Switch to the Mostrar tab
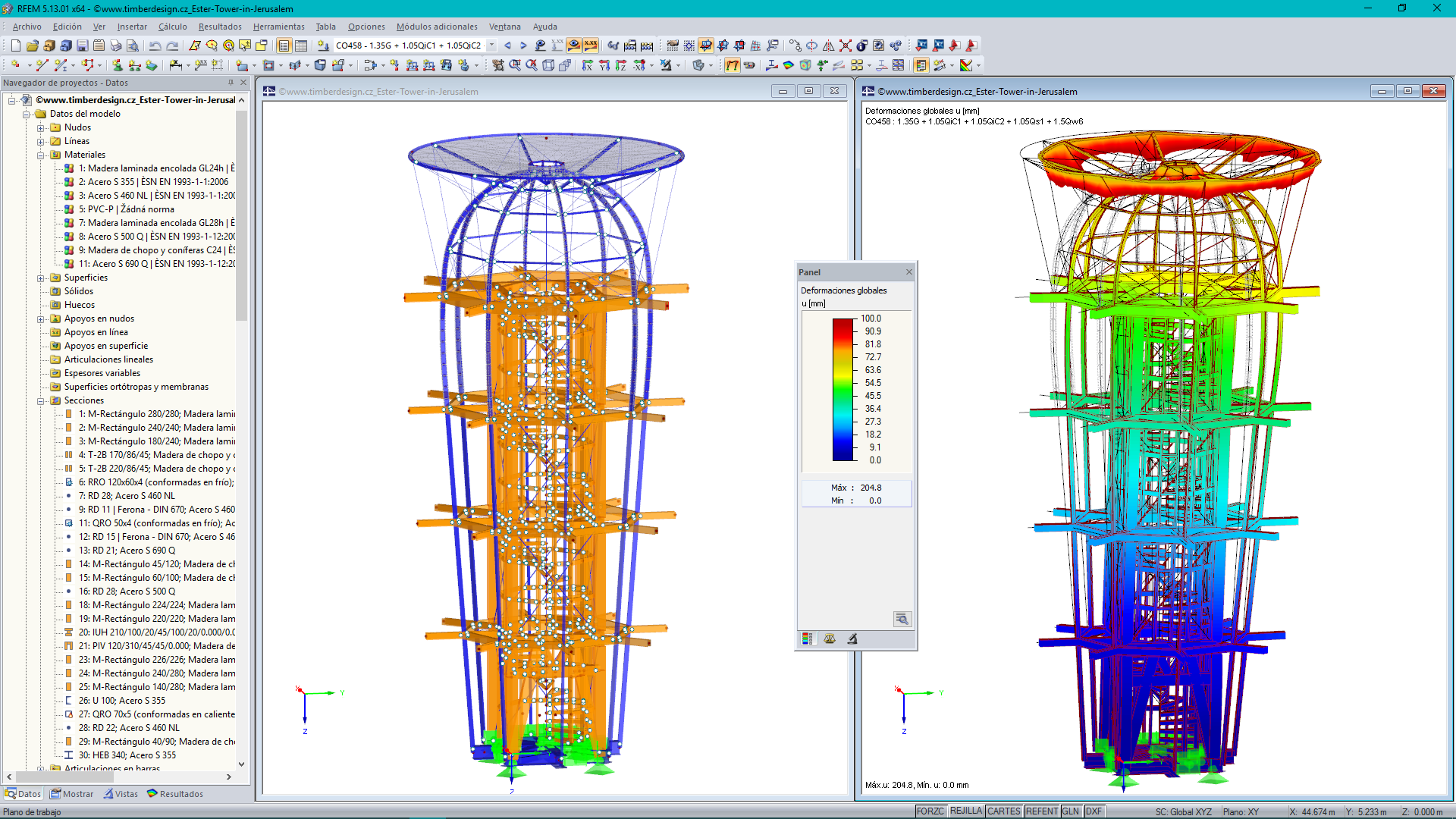Viewport: 1456px width, 819px height. 72,794
